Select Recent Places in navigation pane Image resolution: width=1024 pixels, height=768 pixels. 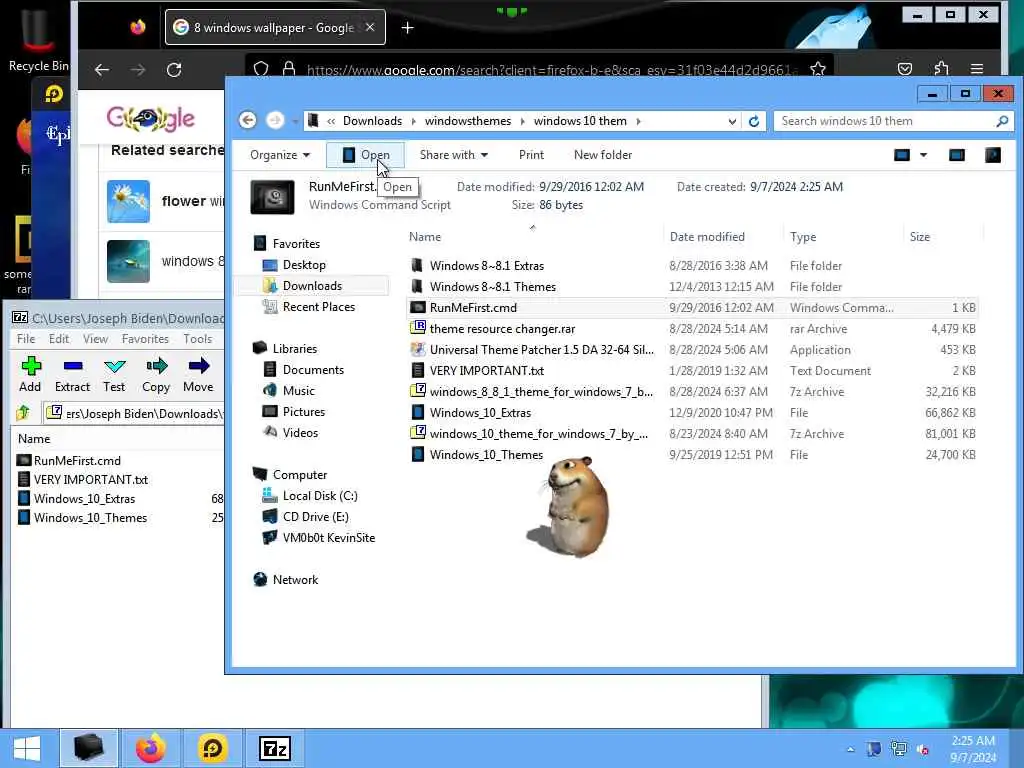tap(319, 306)
